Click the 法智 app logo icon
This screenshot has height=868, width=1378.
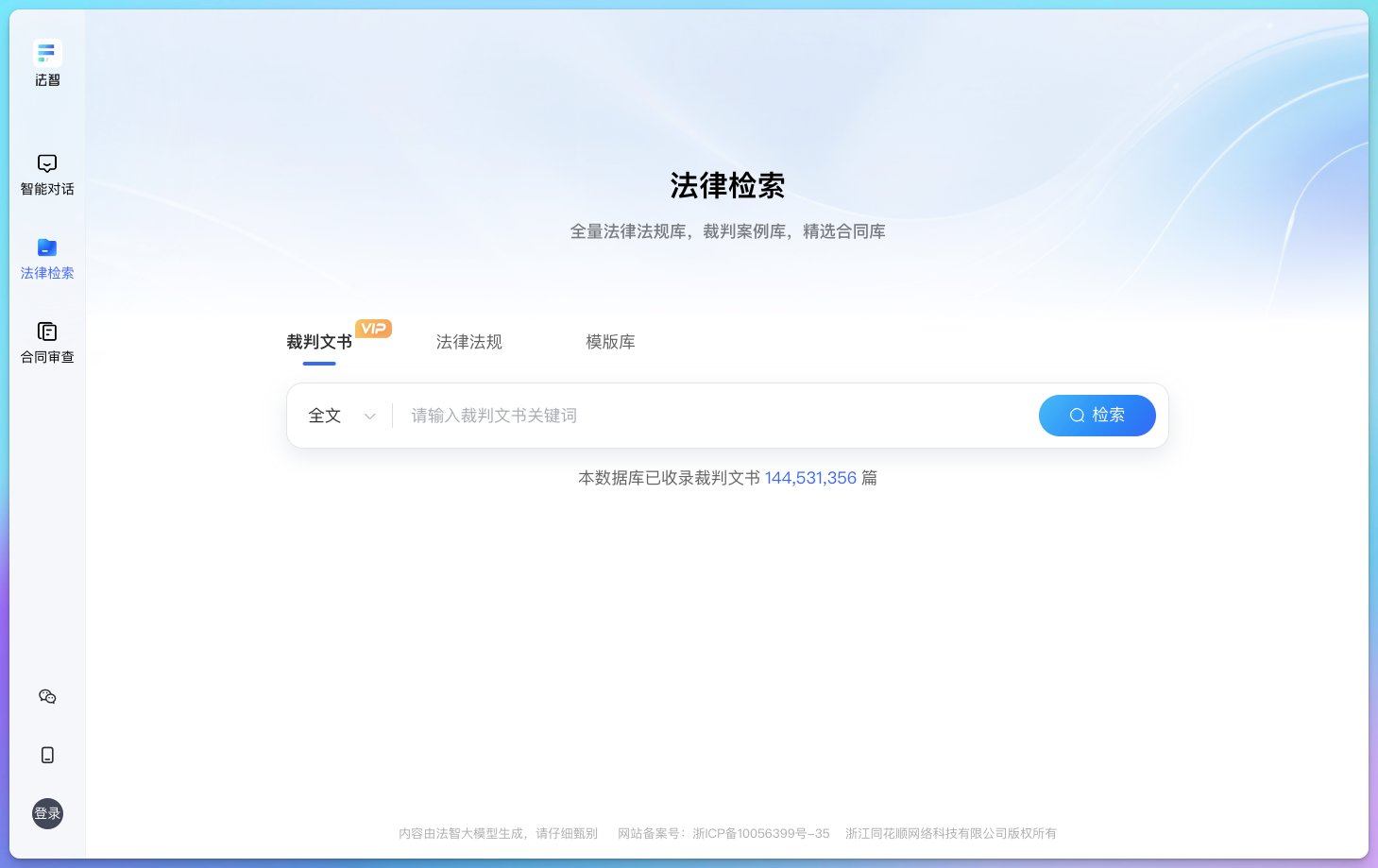click(x=46, y=53)
